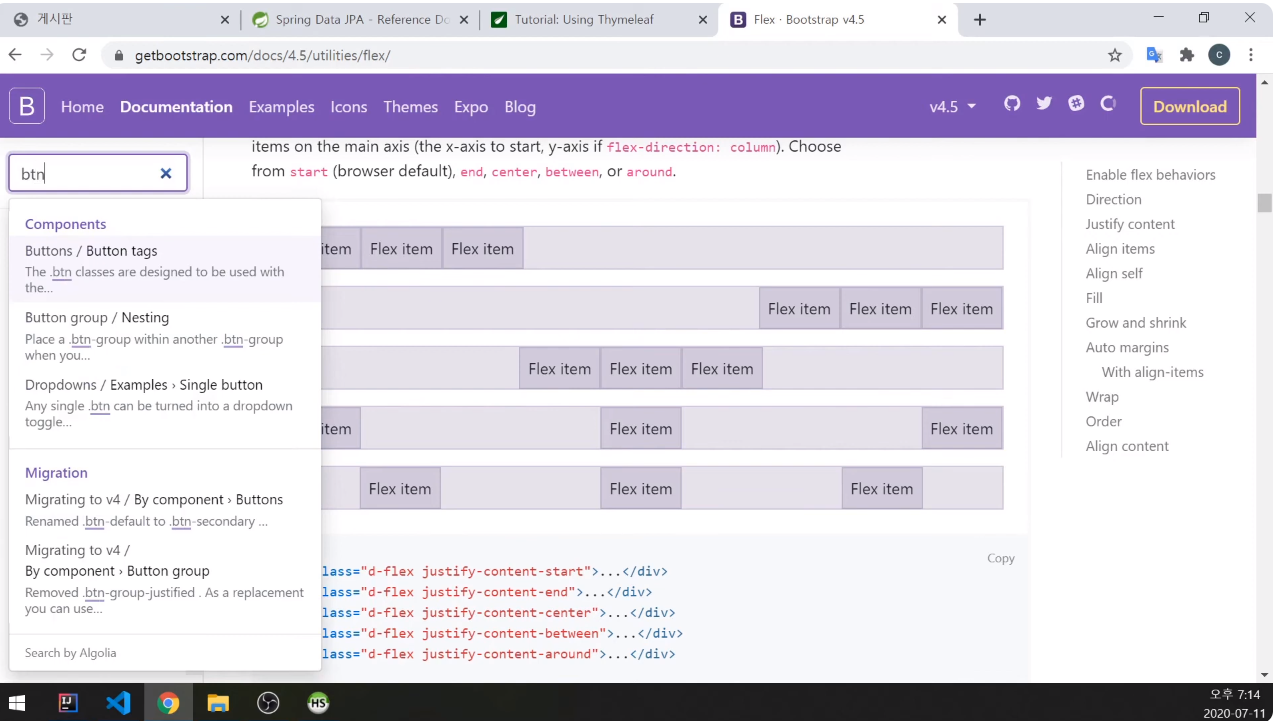The width and height of the screenshot is (1275, 721).
Task: Open IntelliJ IDEA from the taskbar
Action: (x=68, y=703)
